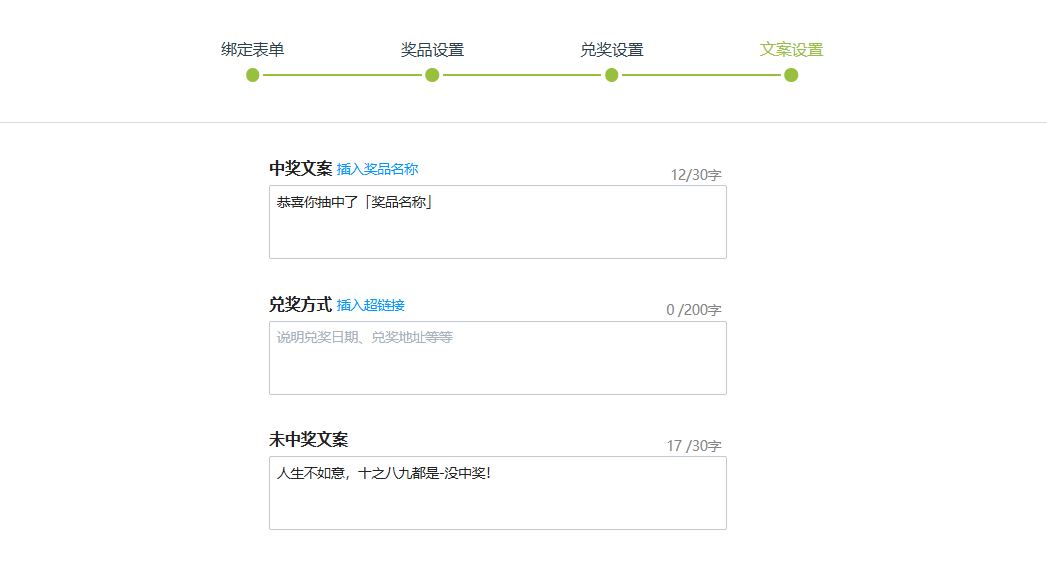Open the 兑奖设置 step label
This screenshot has height=562, width=1047.
(611, 50)
